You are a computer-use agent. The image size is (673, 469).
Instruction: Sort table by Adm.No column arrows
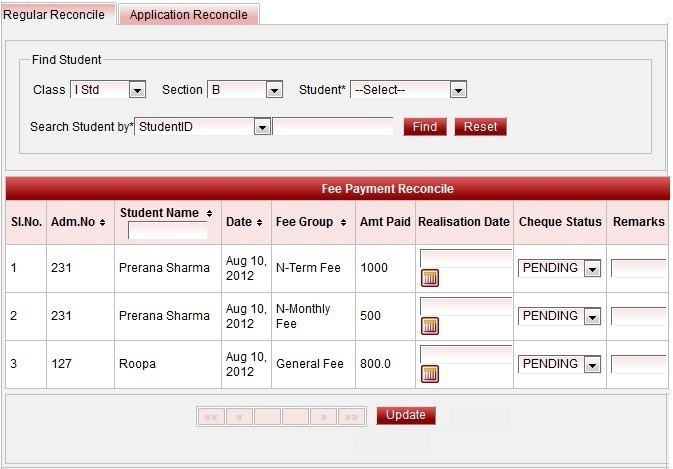[x=102, y=222]
